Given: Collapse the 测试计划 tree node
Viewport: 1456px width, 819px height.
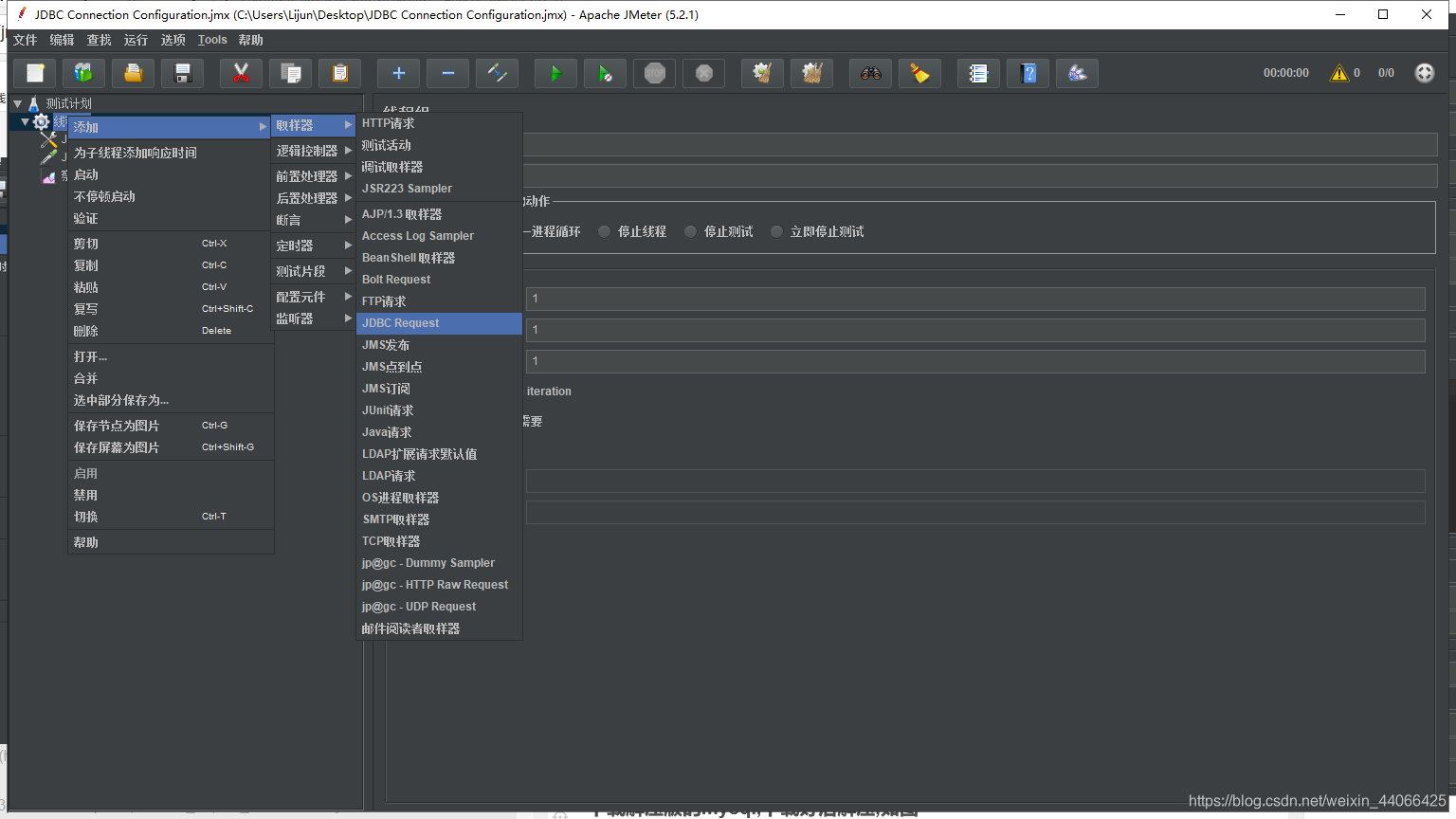Looking at the screenshot, I should tap(18, 103).
